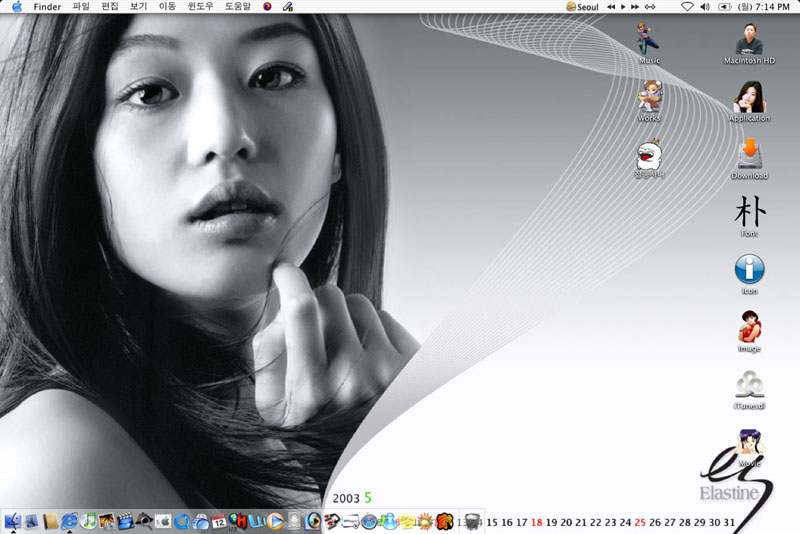Screen dimensions: 800x534
Task: Open the Movie folder on desktop
Action: 749,443
